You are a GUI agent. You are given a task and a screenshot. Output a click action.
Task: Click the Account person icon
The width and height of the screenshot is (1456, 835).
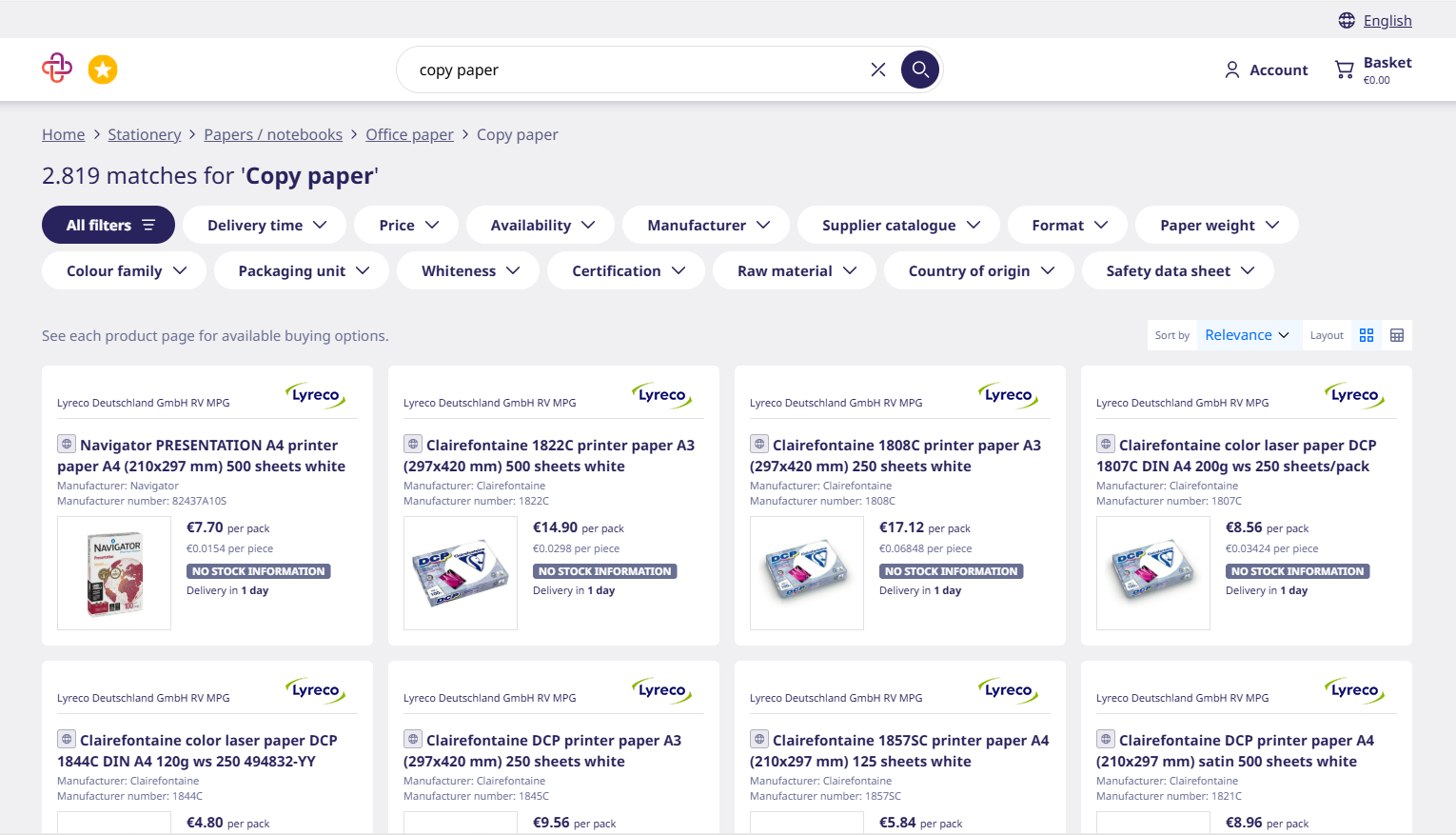click(1232, 70)
